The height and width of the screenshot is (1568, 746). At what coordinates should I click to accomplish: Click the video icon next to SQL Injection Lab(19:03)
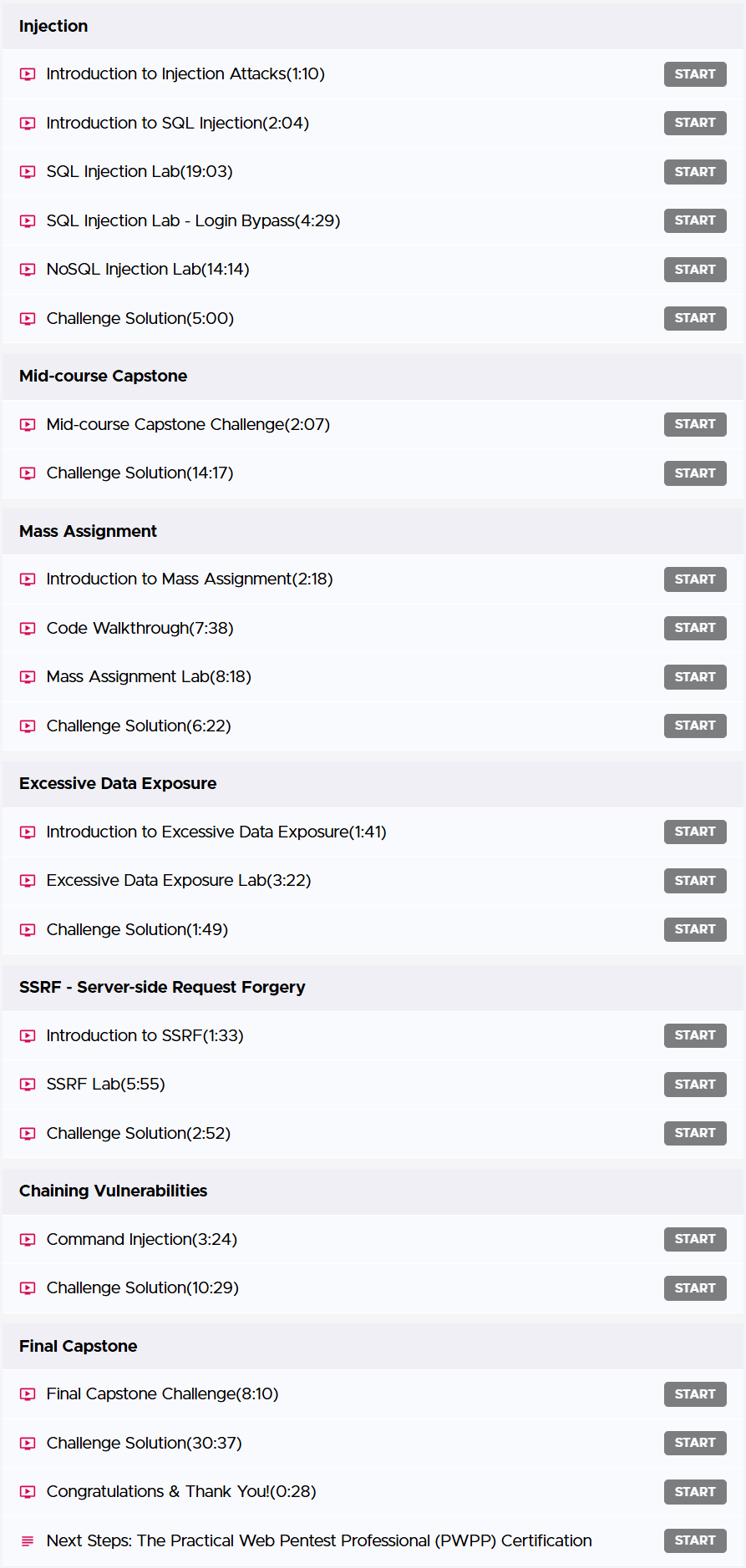(x=28, y=172)
